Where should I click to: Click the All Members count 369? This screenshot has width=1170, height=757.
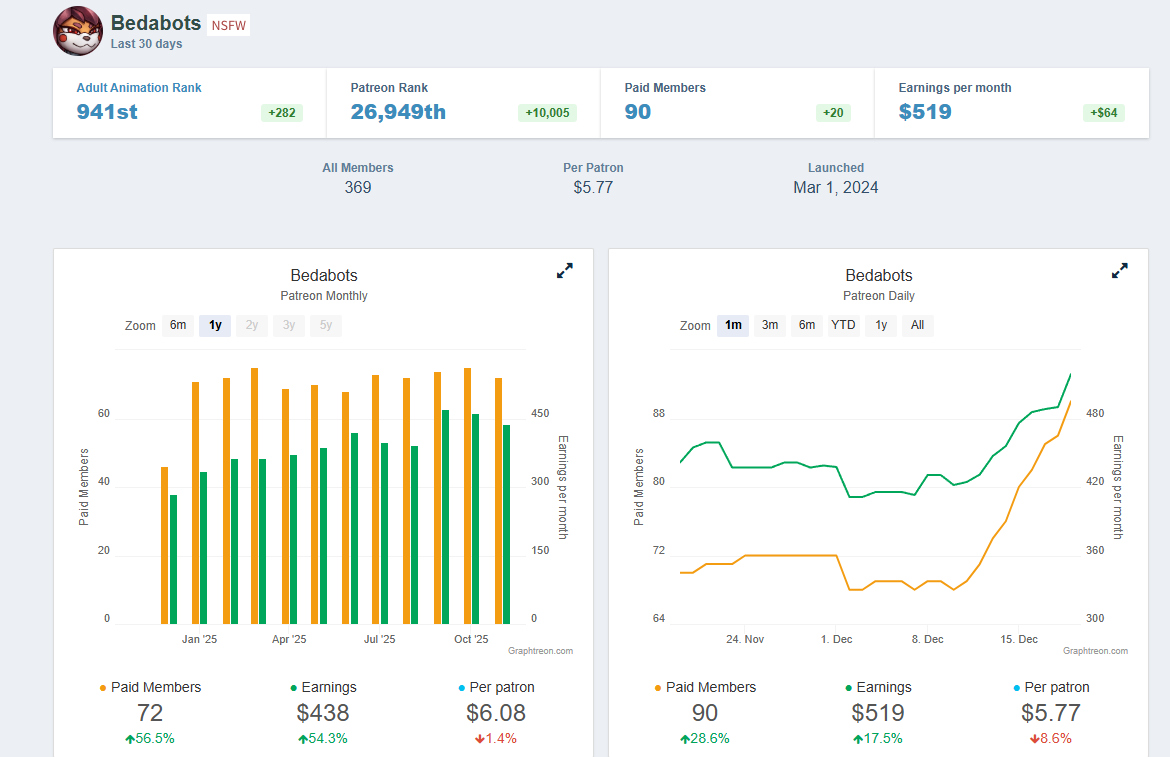pos(357,187)
